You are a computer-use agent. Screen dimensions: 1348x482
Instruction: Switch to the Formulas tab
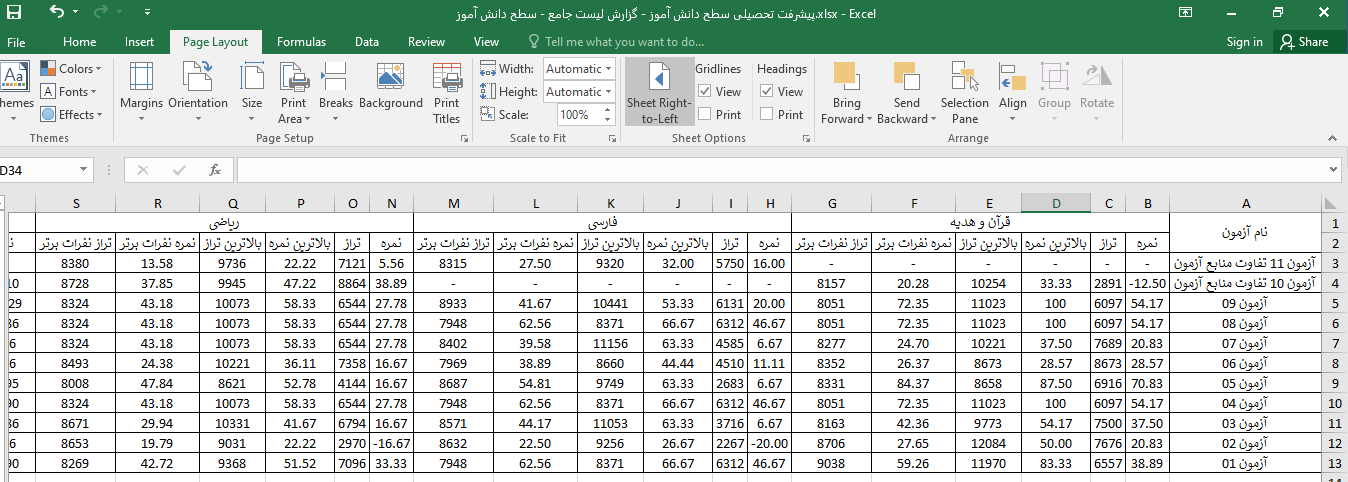[301, 42]
